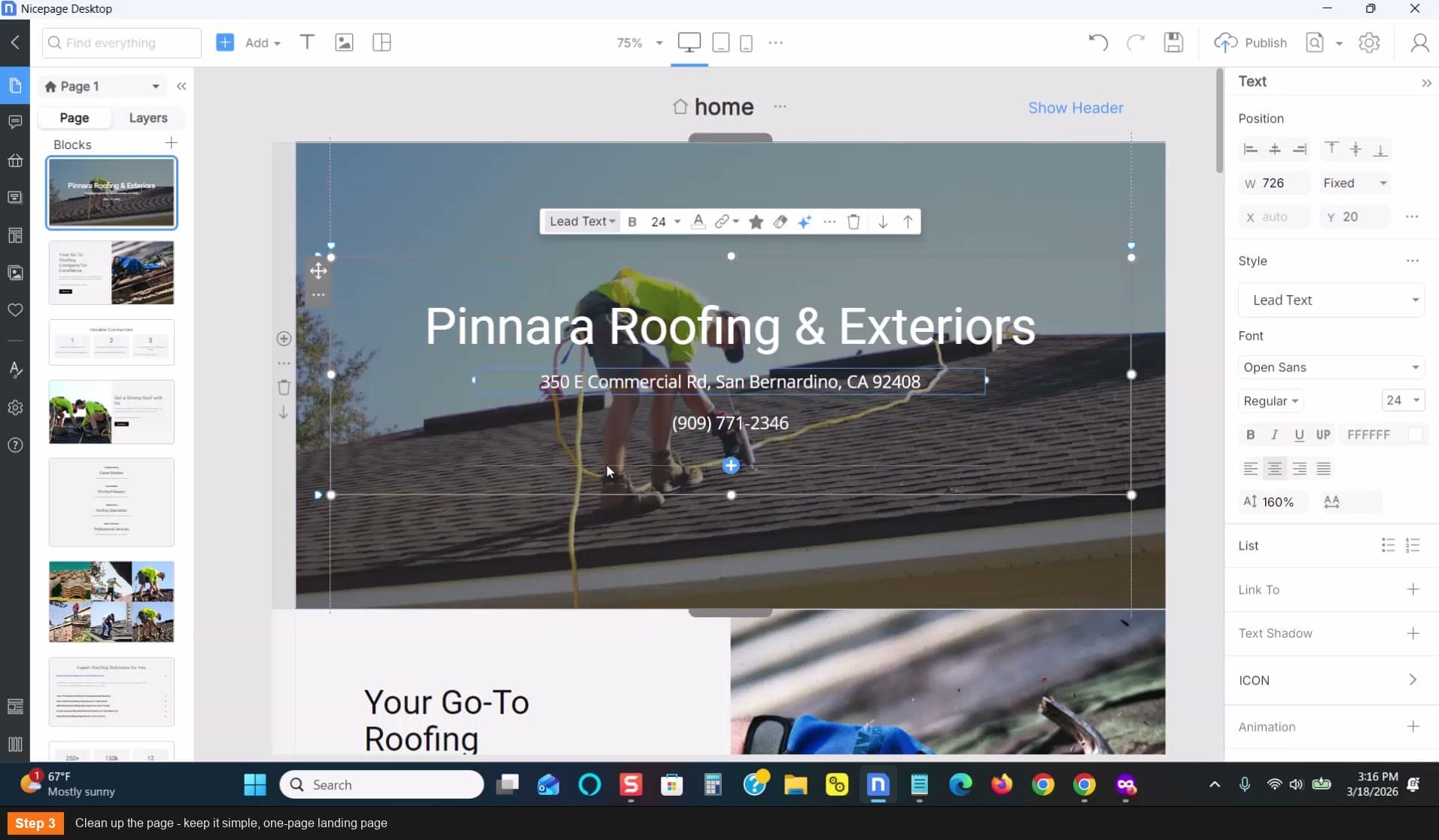Open text color tool in floating toolbar
The image size is (1439, 840).
698,221
